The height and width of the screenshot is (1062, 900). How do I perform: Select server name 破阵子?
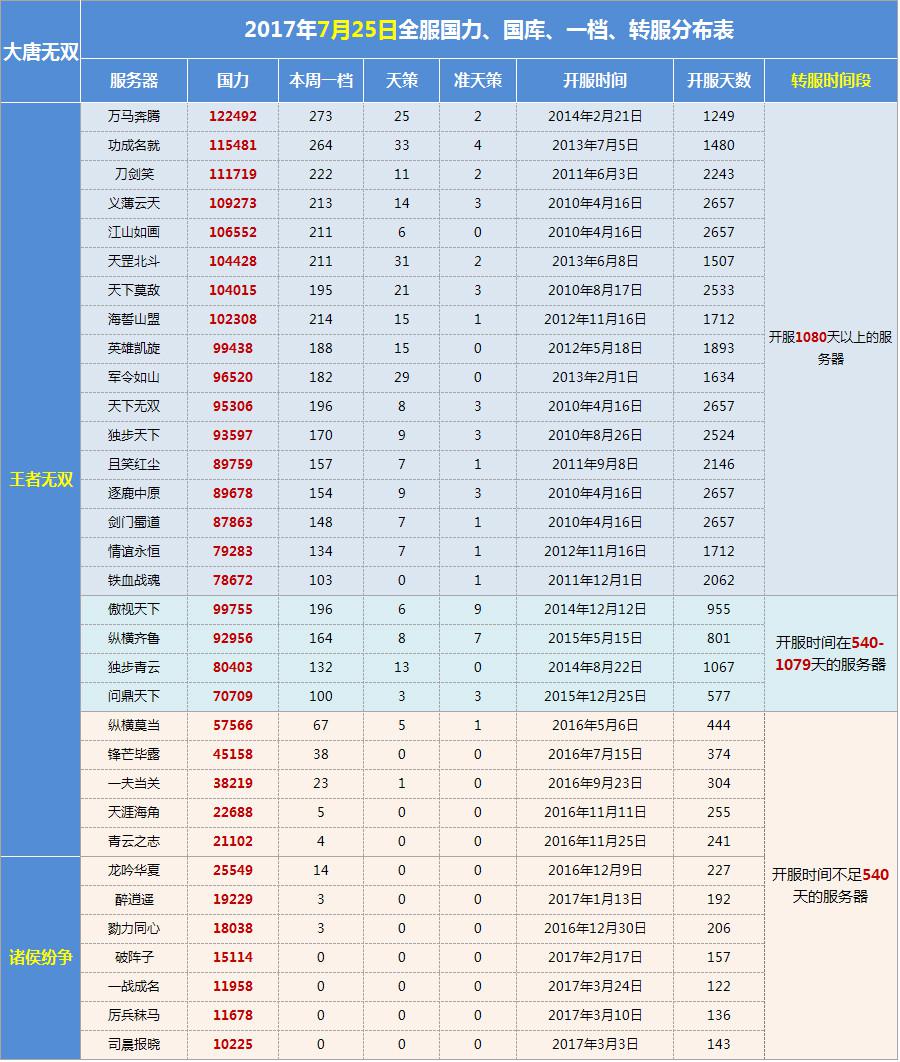coord(134,958)
